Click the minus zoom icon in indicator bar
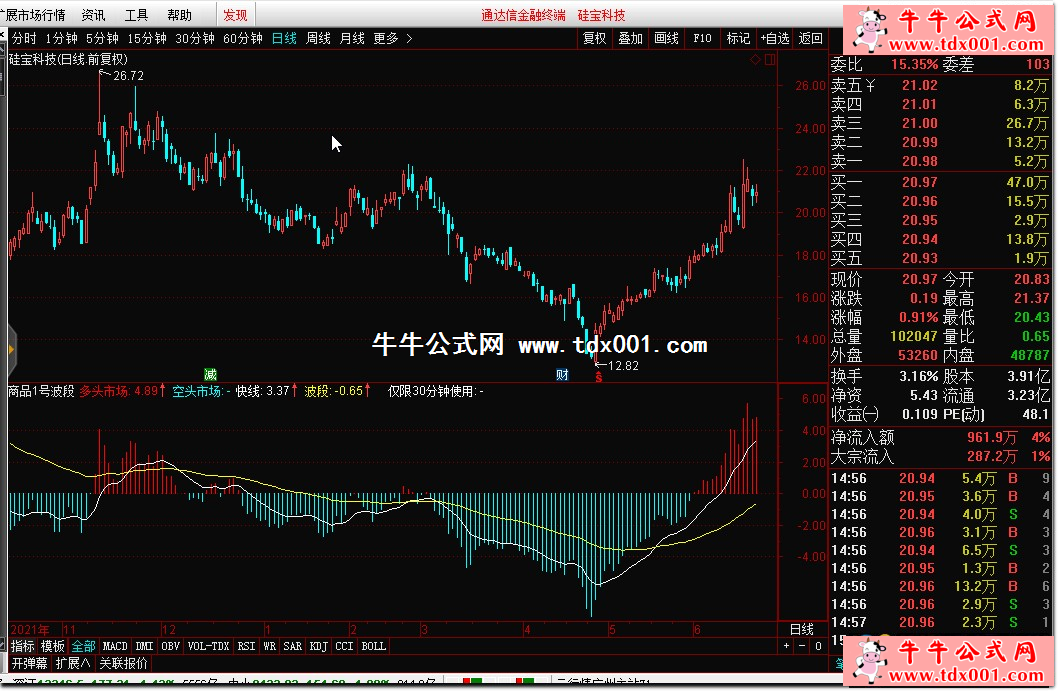This screenshot has height=691, width=1059. click(800, 647)
